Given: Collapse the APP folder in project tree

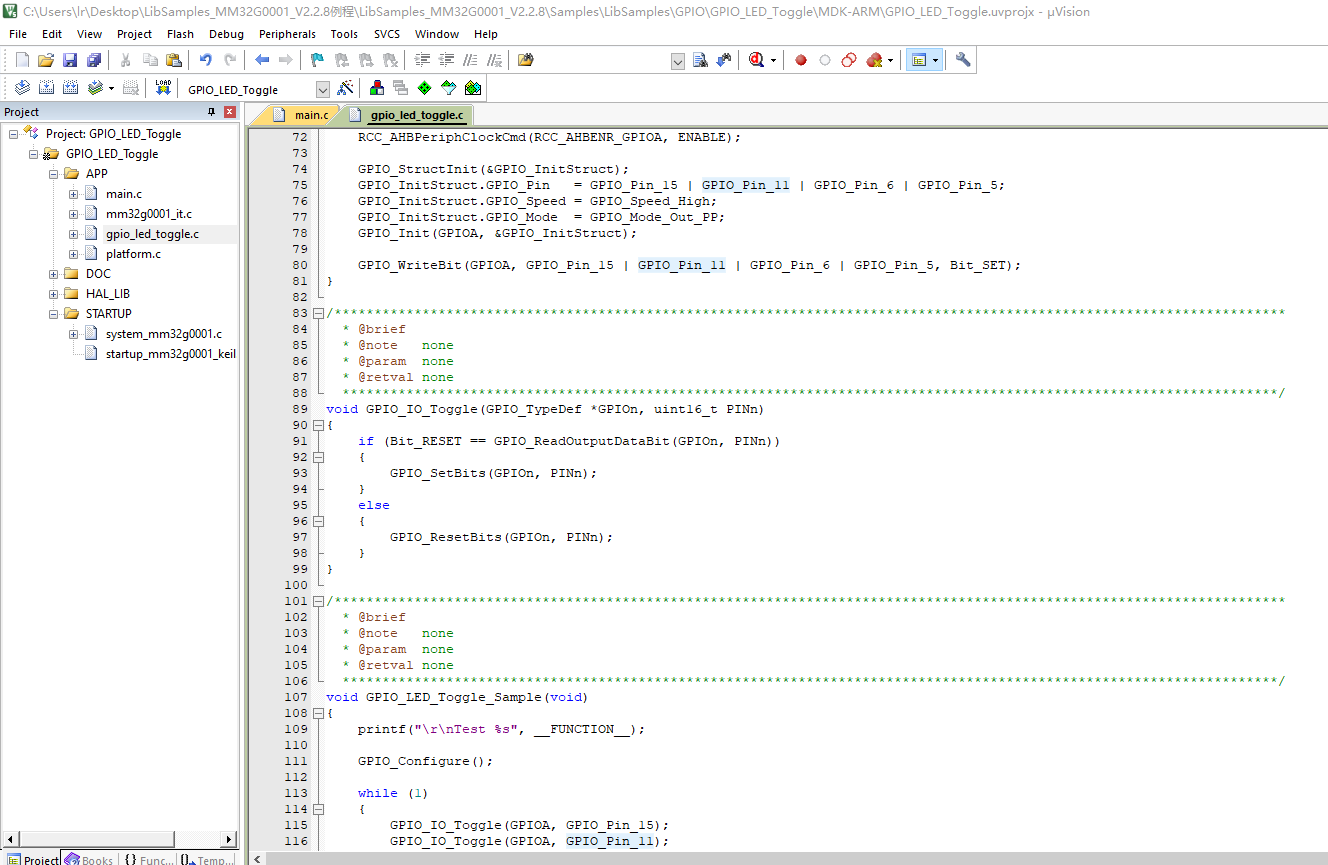Looking at the screenshot, I should click(53, 174).
